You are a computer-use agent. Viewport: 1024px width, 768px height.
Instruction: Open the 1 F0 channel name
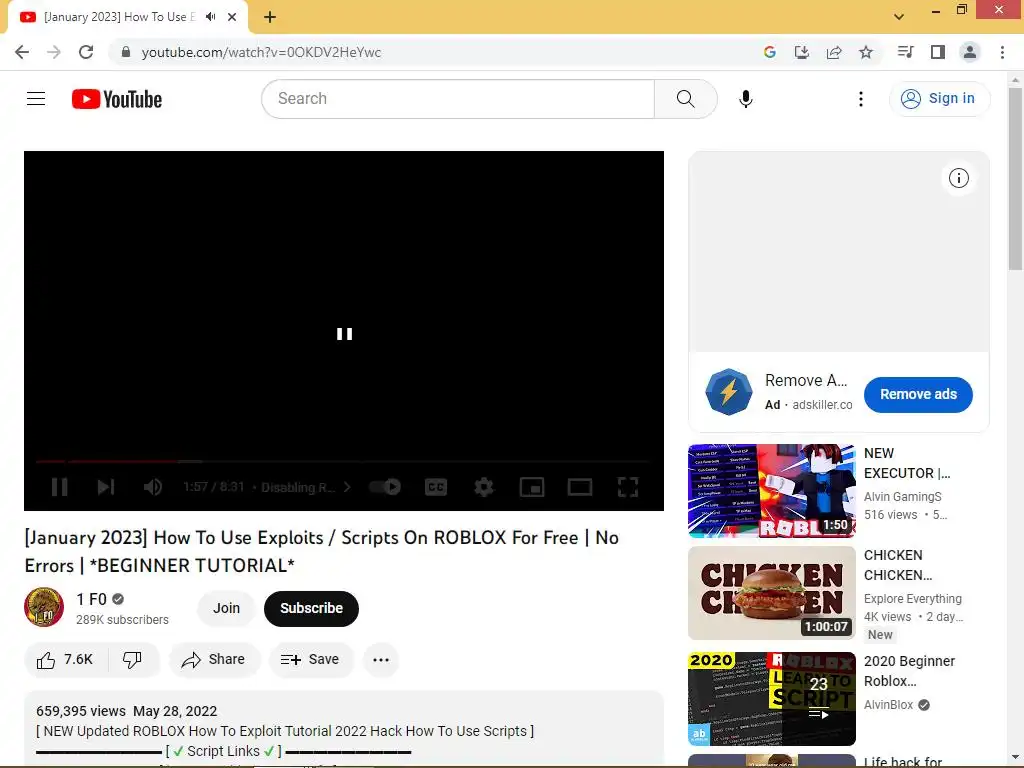[91, 600]
